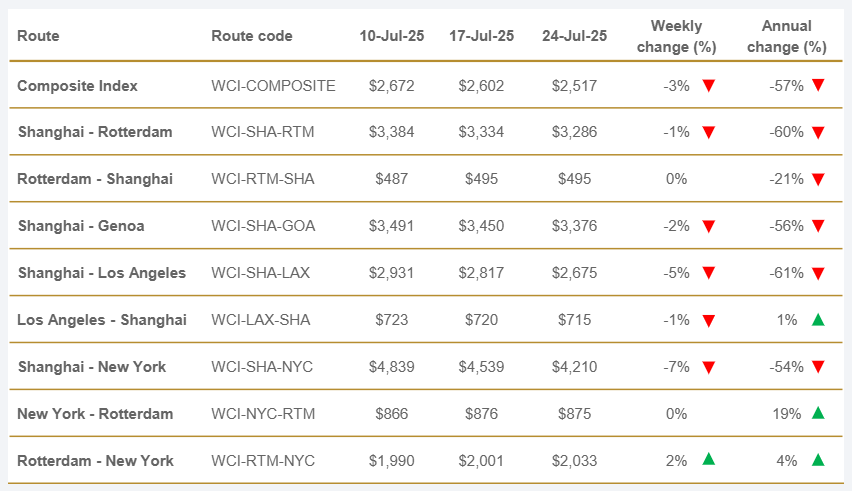The height and width of the screenshot is (491, 852).
Task: Click the Weekly change (%) header
Action: [676, 36]
